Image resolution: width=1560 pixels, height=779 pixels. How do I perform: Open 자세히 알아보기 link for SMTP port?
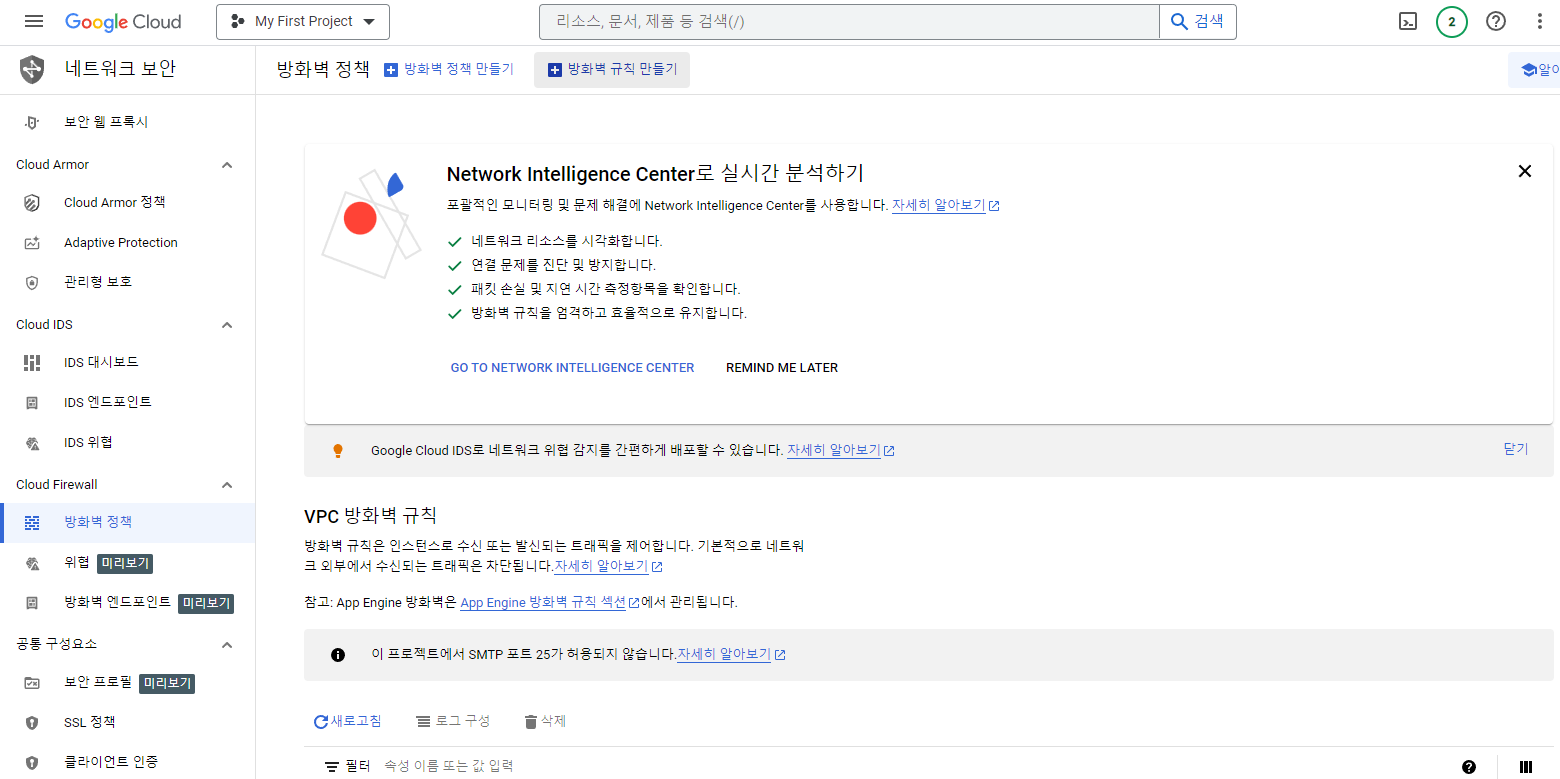coord(731,655)
